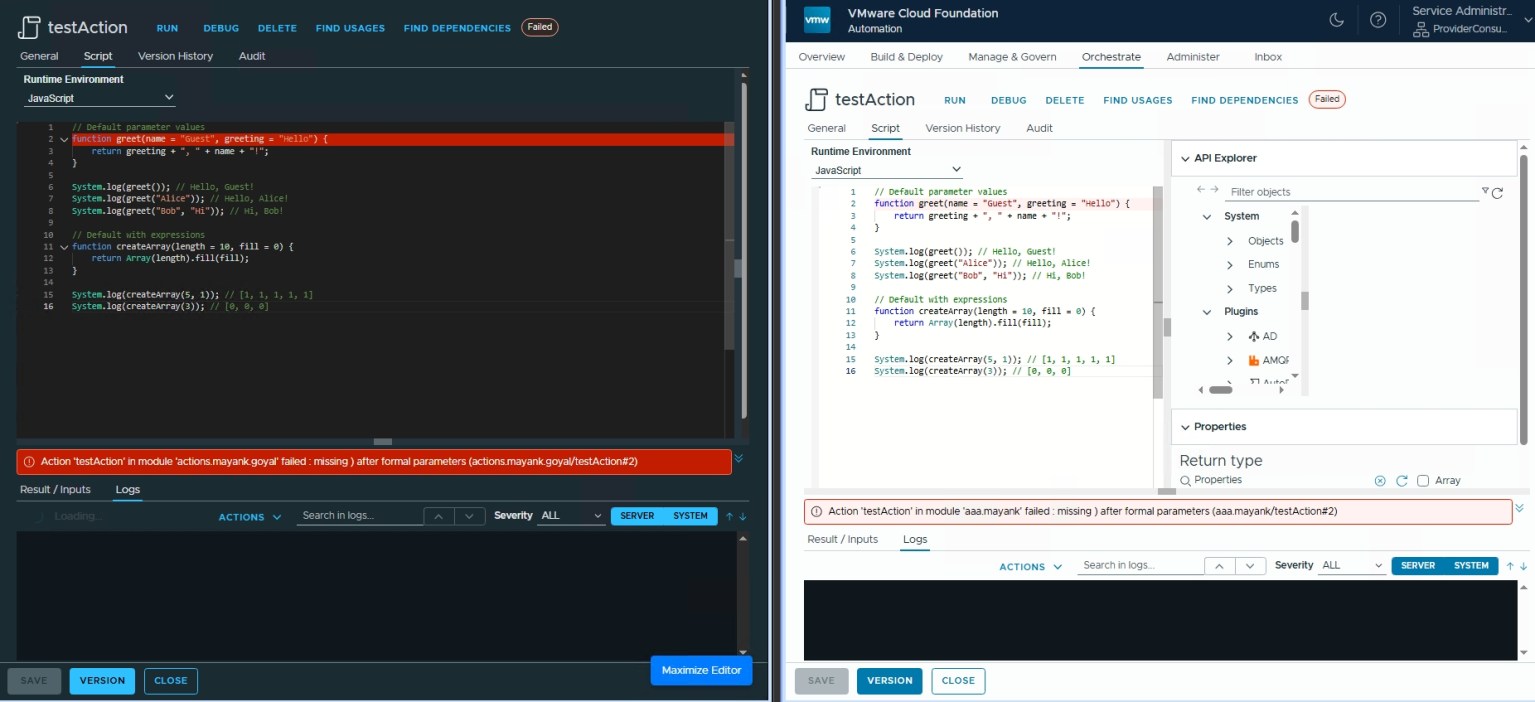
Task: Open the filter icon above the objects list
Action: click(1484, 191)
